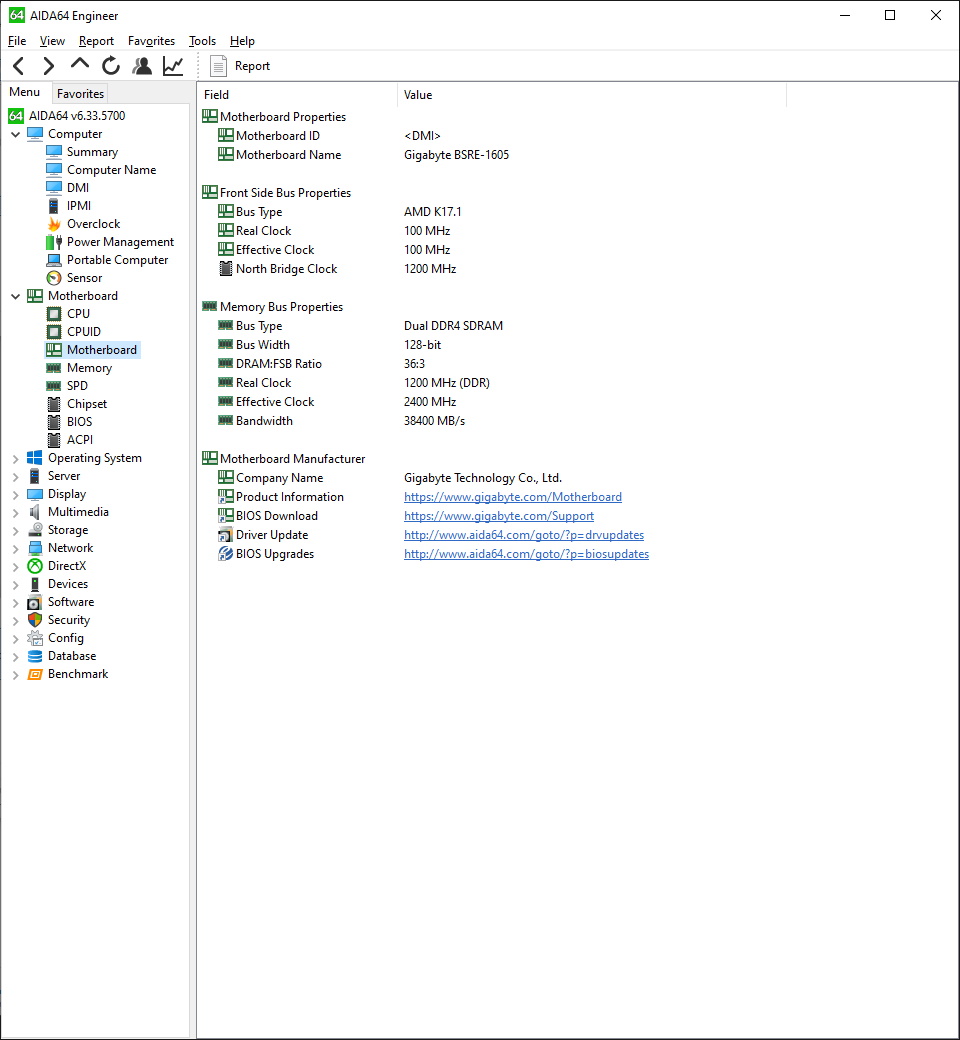The height and width of the screenshot is (1040, 960).
Task: Switch to the Favorites tab in the sidebar
Action: (80, 94)
